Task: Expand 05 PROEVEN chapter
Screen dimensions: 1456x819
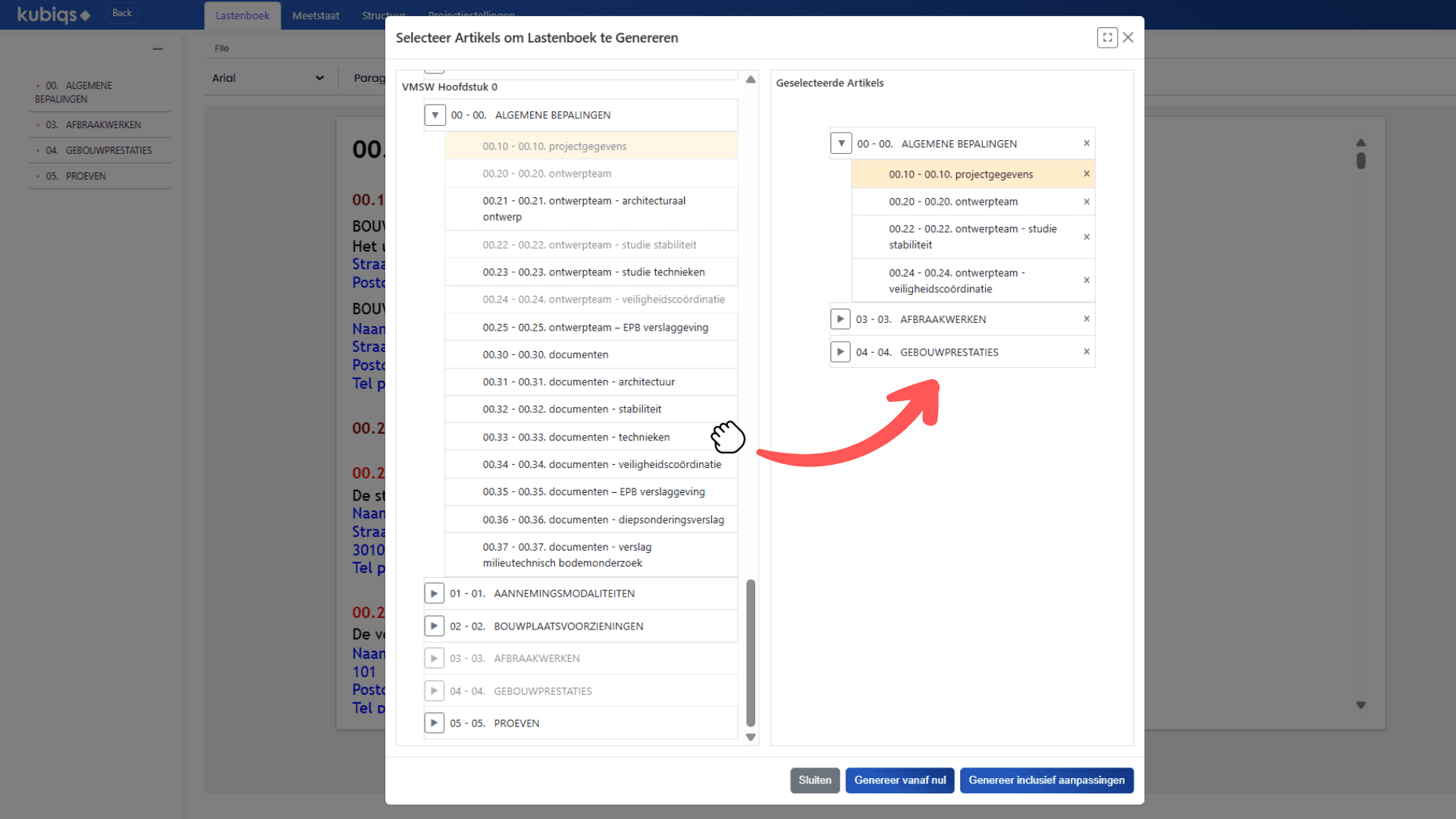Action: (434, 723)
